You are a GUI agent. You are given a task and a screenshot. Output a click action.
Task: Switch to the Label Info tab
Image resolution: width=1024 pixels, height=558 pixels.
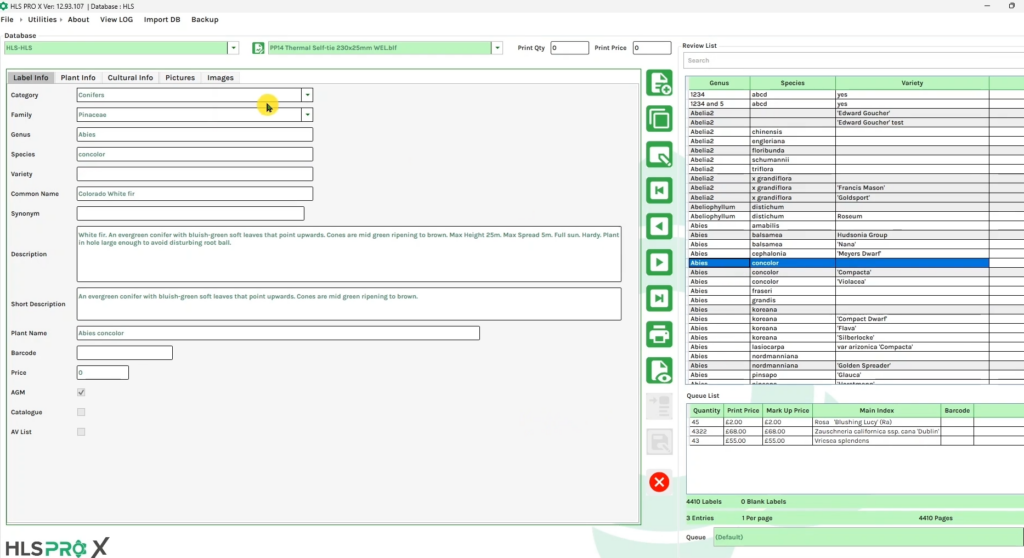31,77
